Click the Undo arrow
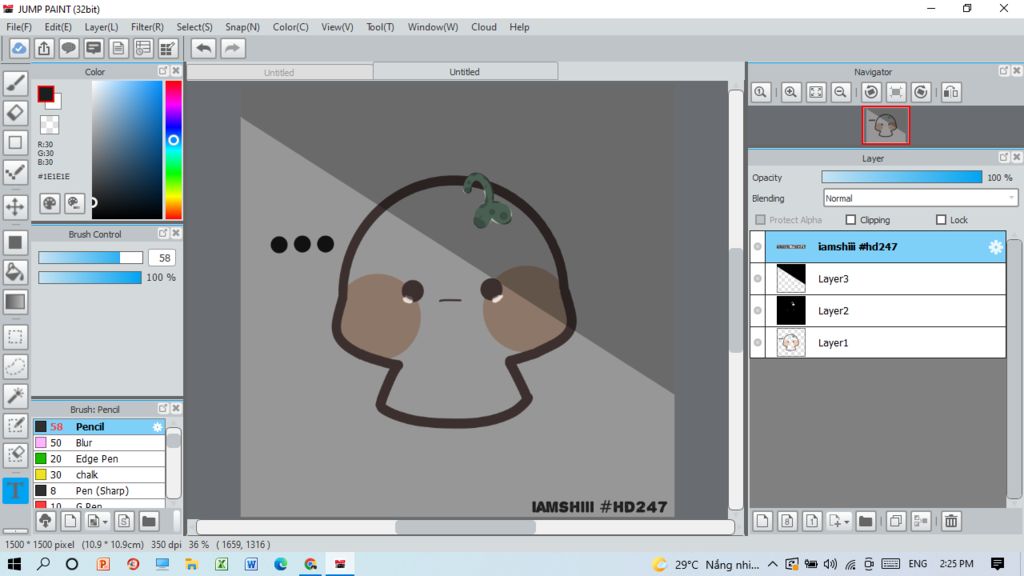 coord(204,48)
